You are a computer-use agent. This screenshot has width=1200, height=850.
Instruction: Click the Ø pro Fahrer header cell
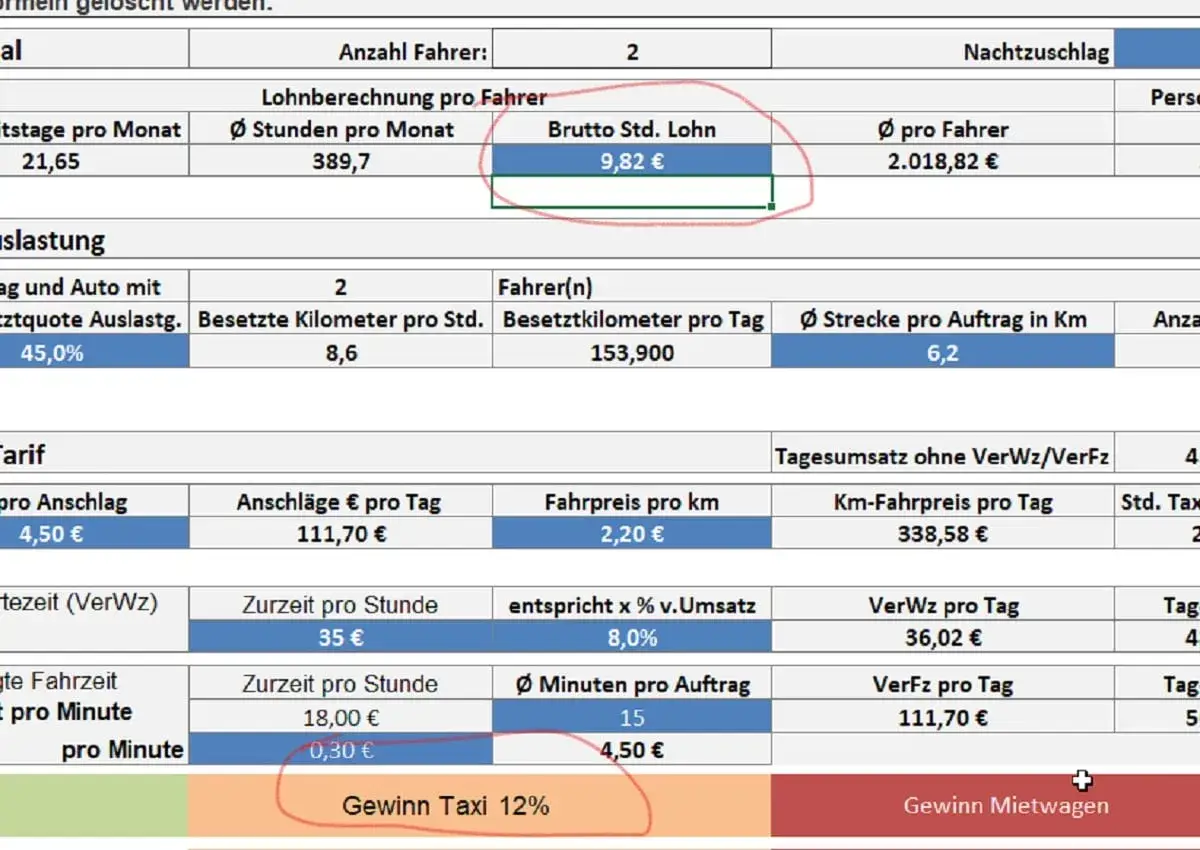[942, 129]
